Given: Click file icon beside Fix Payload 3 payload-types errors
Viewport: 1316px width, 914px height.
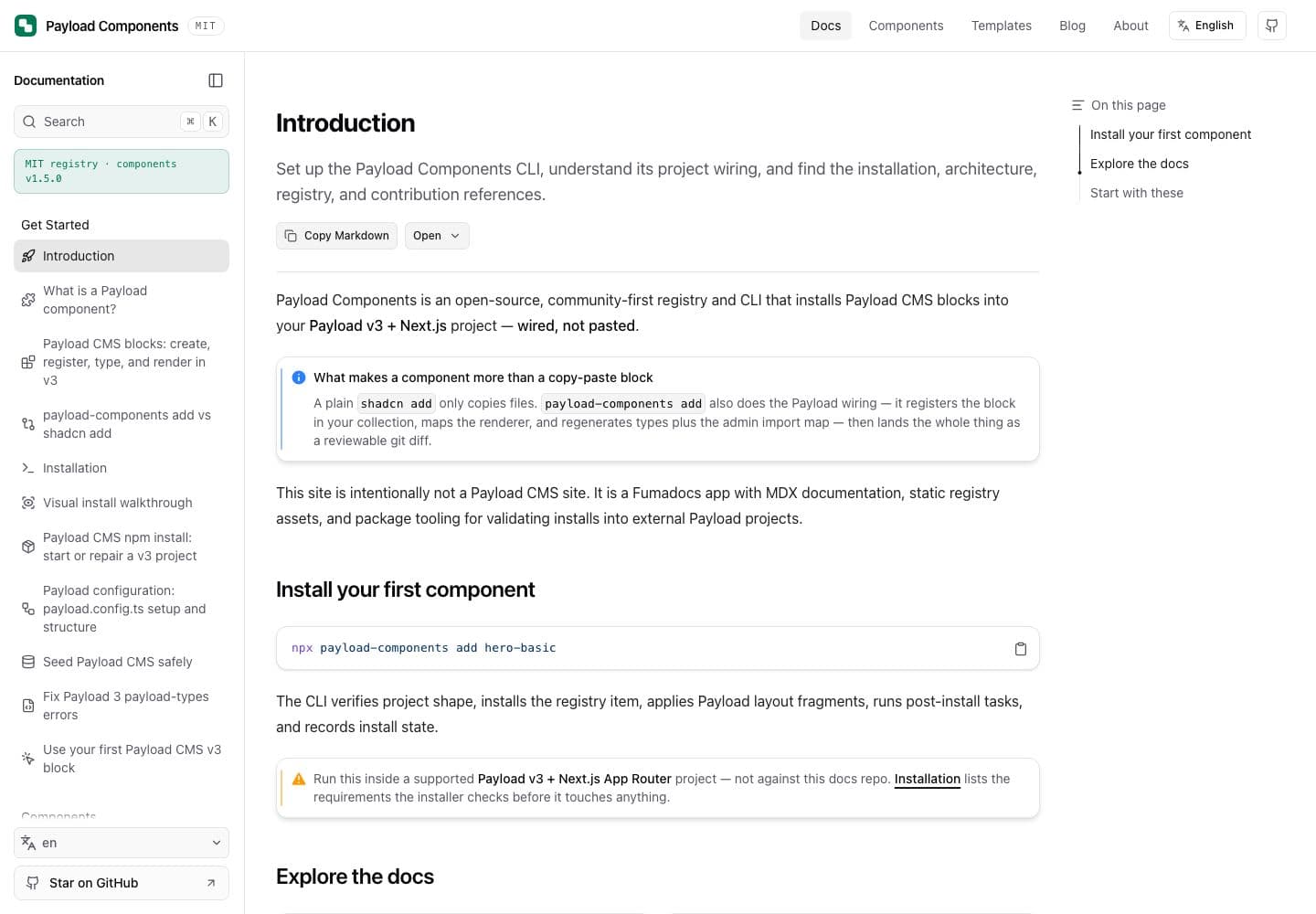Looking at the screenshot, I should click(28, 706).
